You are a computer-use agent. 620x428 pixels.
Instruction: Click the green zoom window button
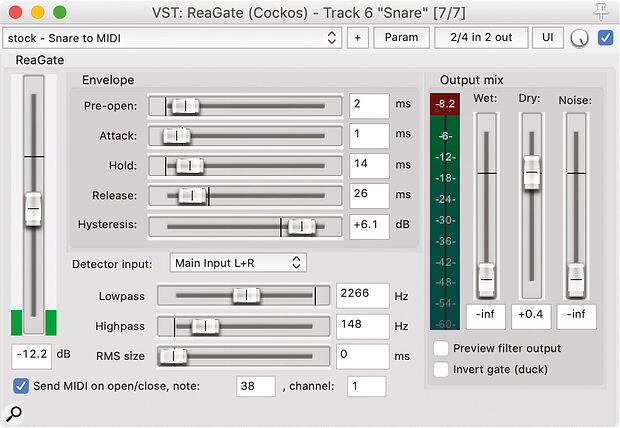click(x=60, y=12)
